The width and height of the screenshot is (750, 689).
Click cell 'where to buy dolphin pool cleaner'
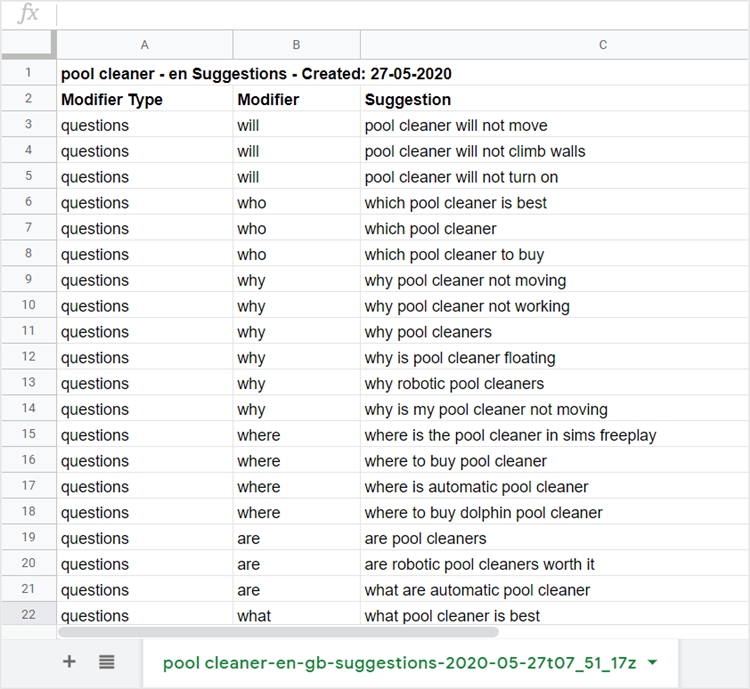click(x=483, y=513)
